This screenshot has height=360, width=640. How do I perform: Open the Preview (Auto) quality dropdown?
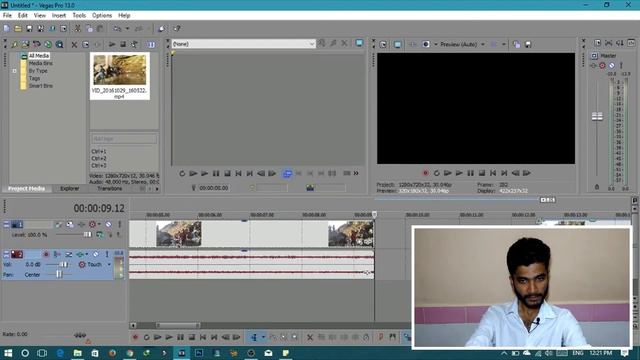click(x=483, y=44)
